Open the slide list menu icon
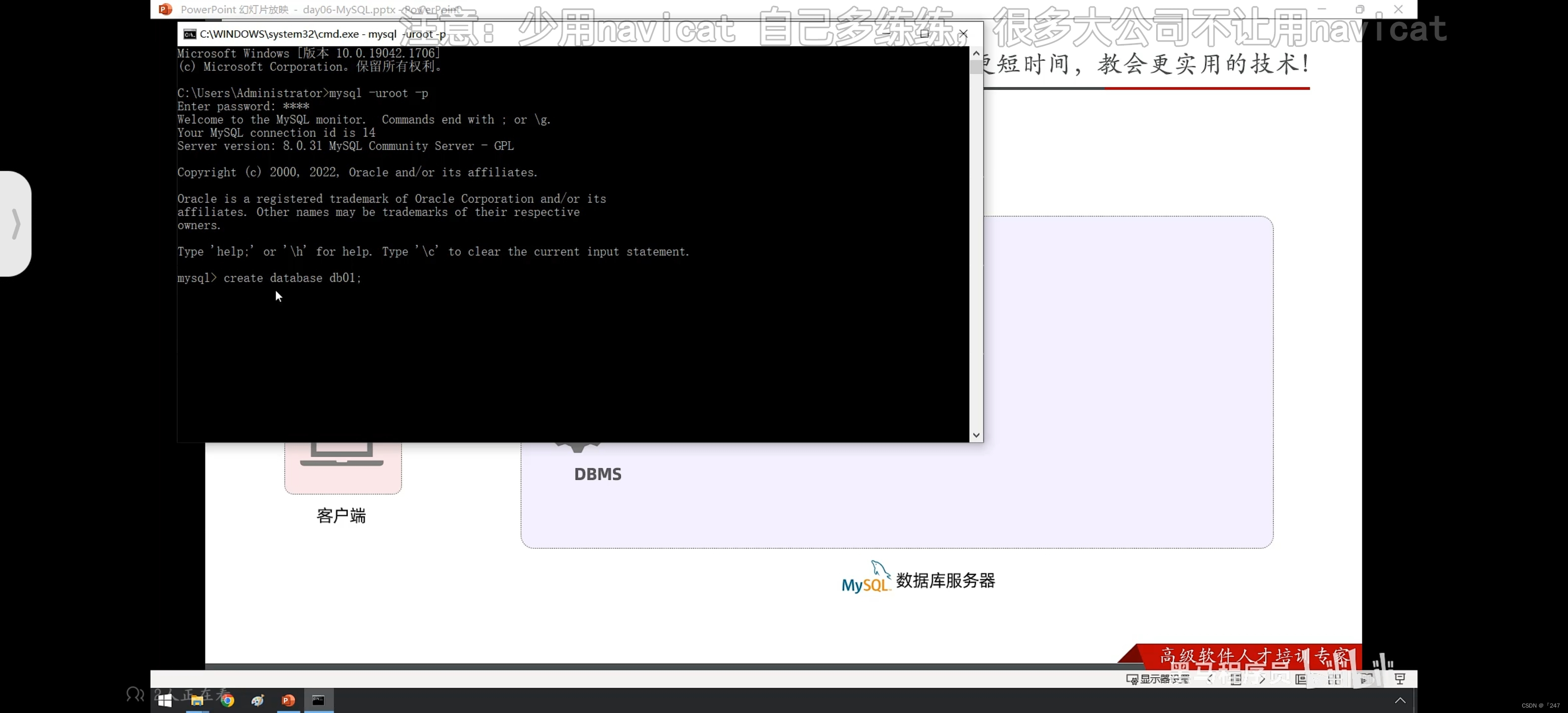1568x713 pixels. 1236,679
